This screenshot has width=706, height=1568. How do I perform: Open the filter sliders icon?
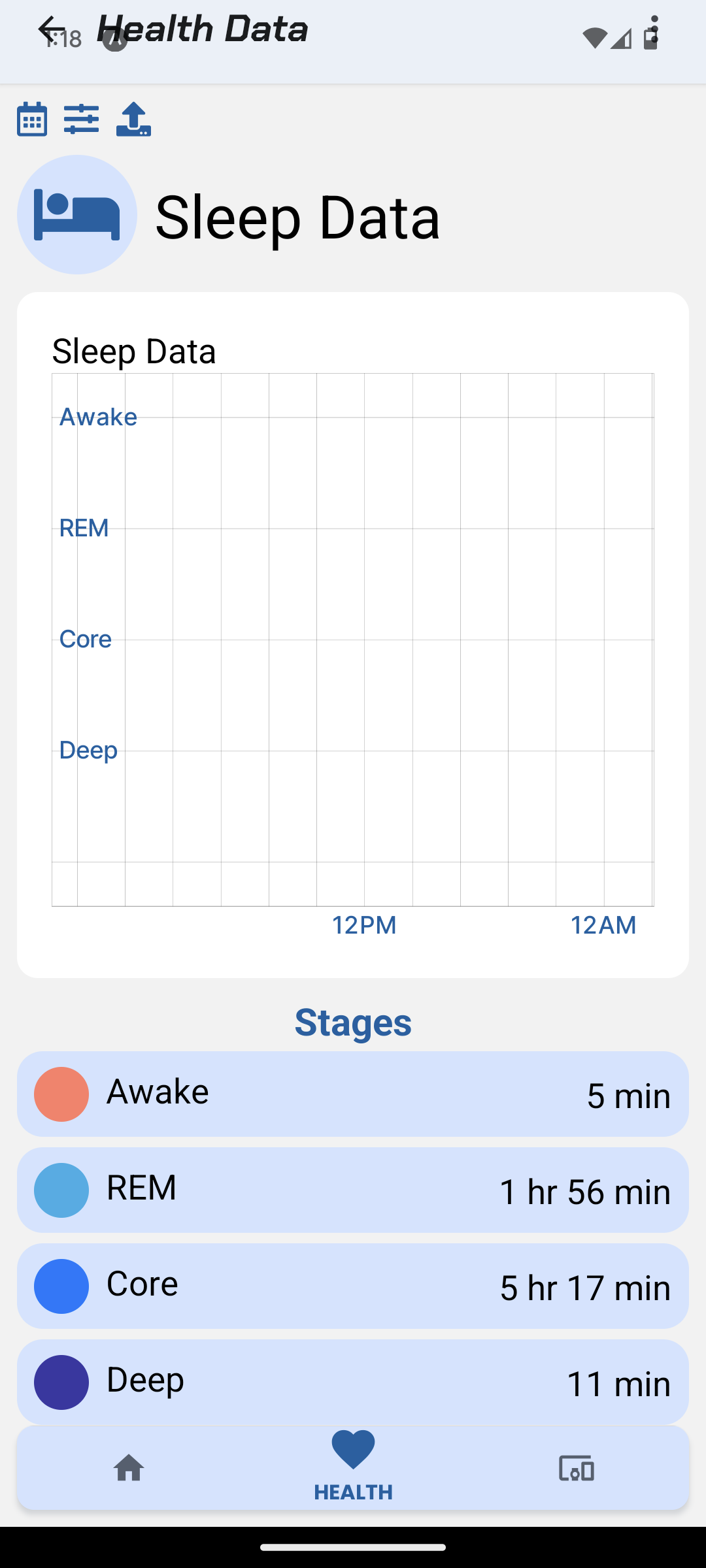(x=82, y=119)
